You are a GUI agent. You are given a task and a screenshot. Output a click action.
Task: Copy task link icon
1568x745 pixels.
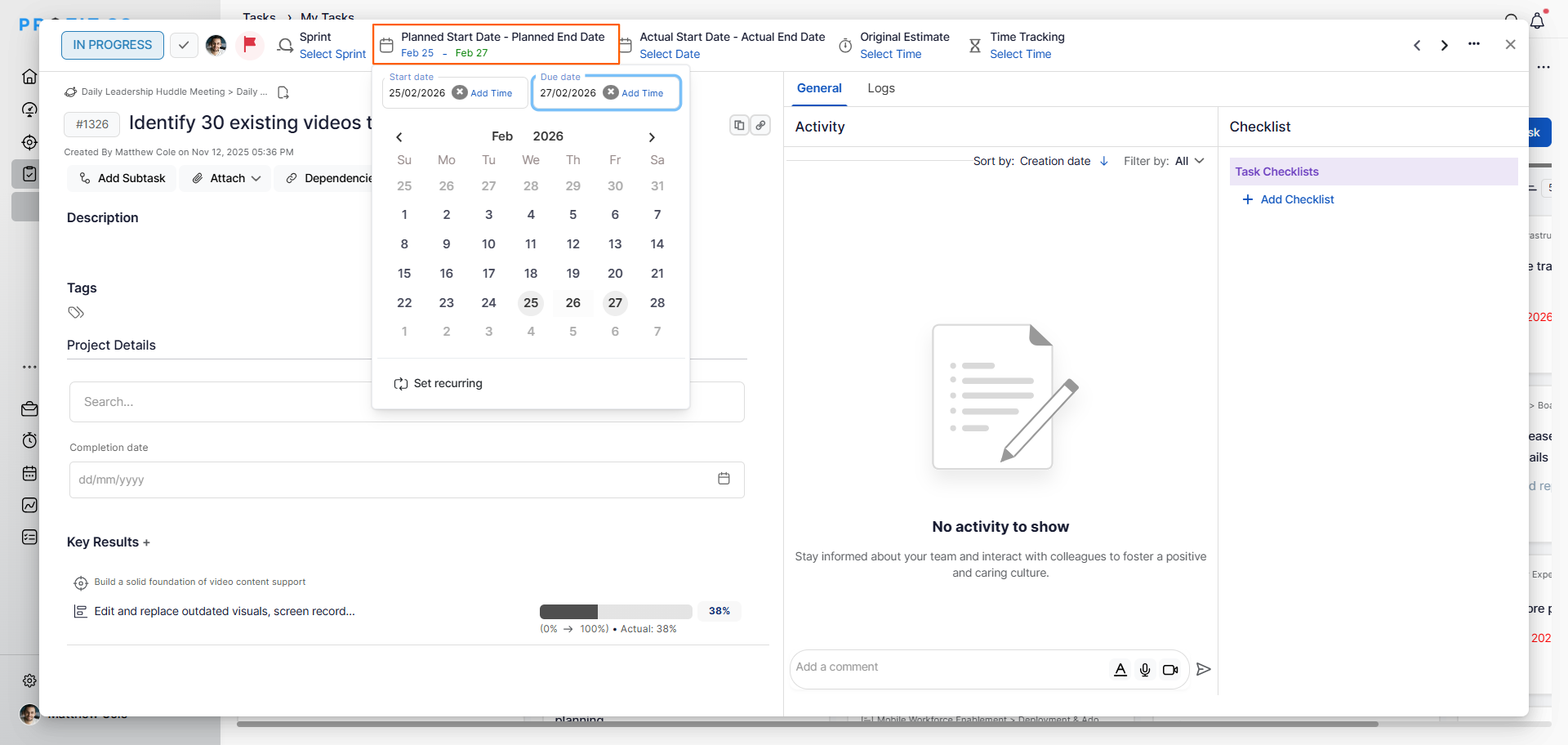[760, 125]
